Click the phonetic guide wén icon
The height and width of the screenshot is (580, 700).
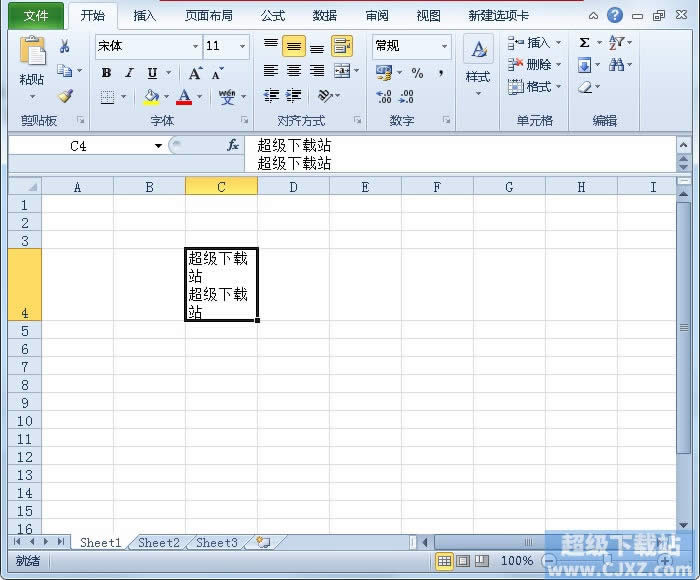click(227, 96)
